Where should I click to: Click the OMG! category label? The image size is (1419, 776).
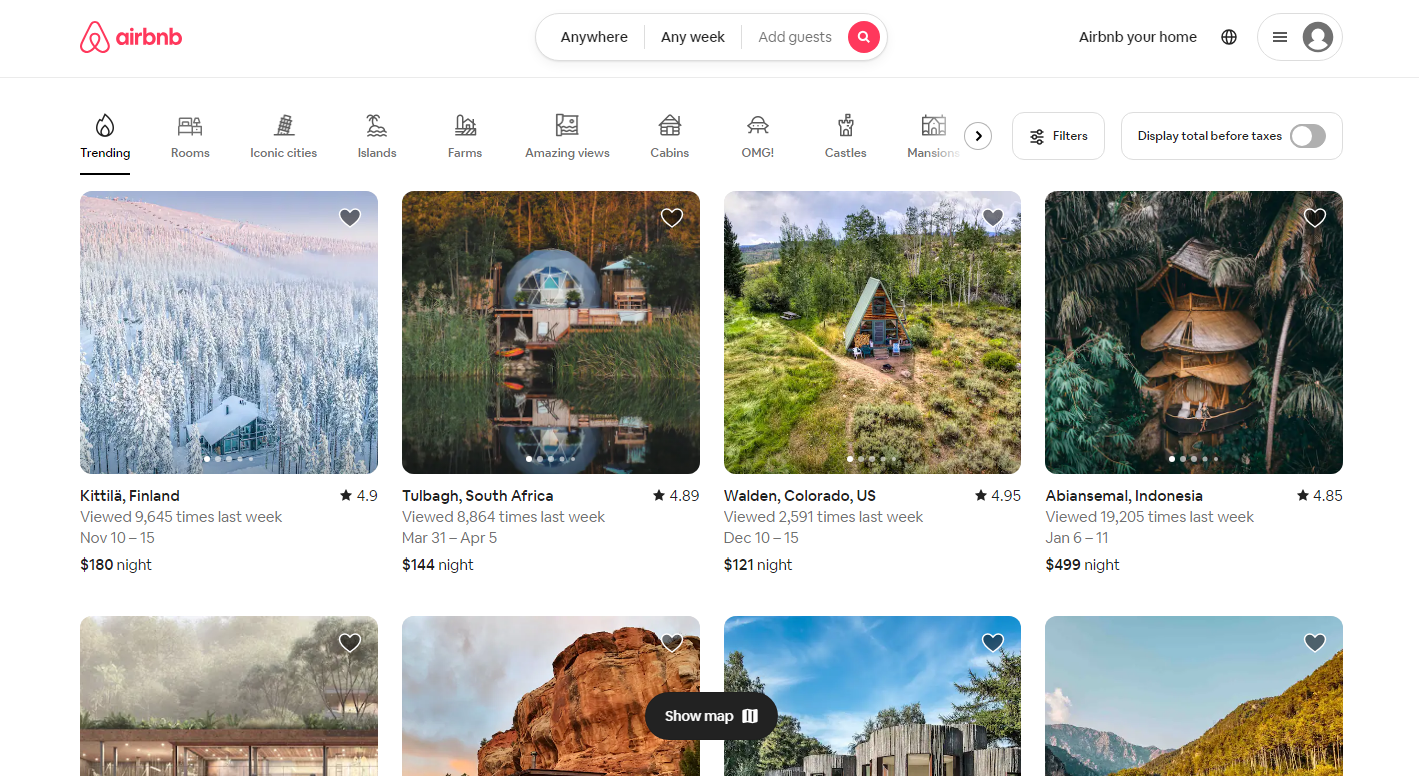pos(758,153)
